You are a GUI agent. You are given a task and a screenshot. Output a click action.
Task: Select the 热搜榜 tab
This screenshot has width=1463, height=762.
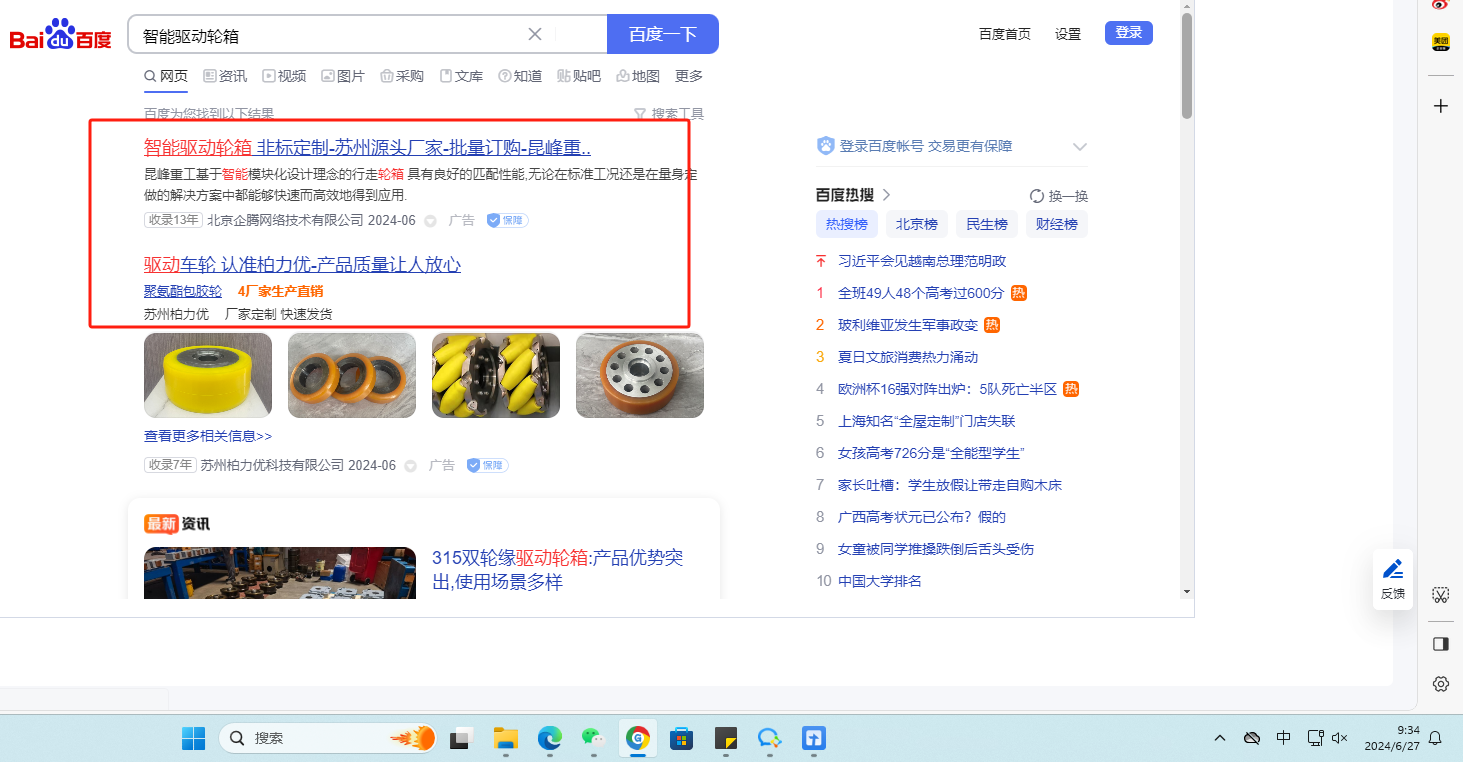coord(847,224)
